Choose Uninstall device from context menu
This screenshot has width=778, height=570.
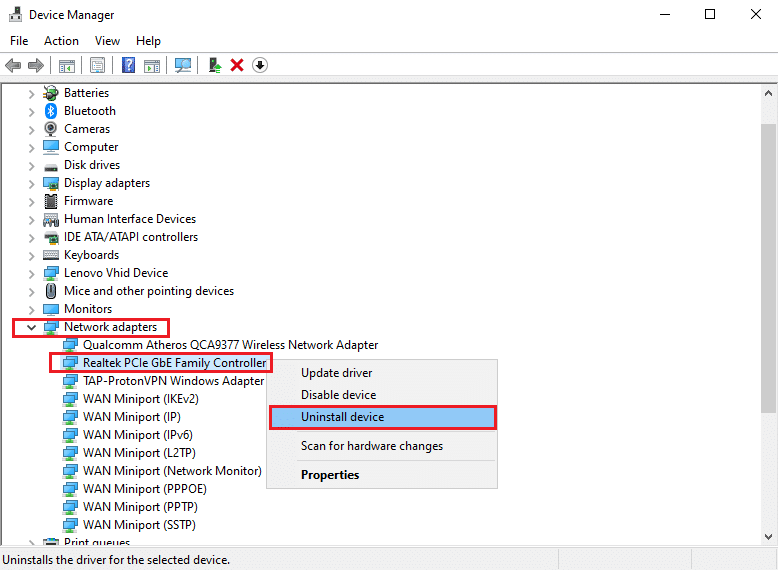(342, 417)
